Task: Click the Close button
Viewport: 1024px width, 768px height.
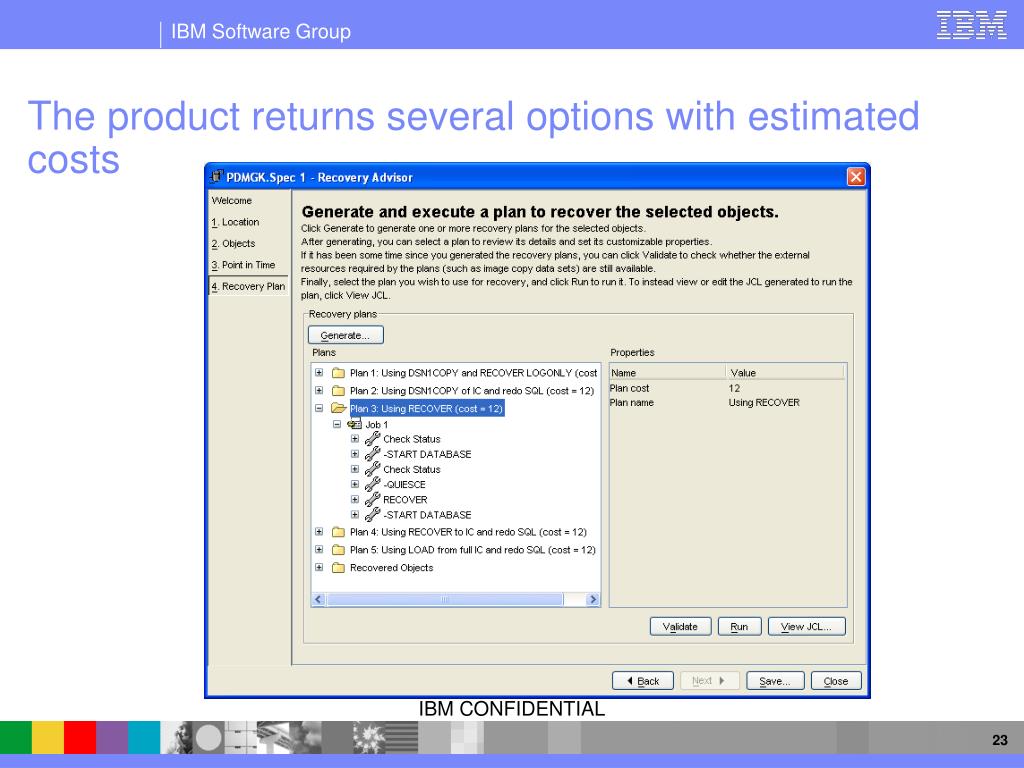Action: coord(836,680)
